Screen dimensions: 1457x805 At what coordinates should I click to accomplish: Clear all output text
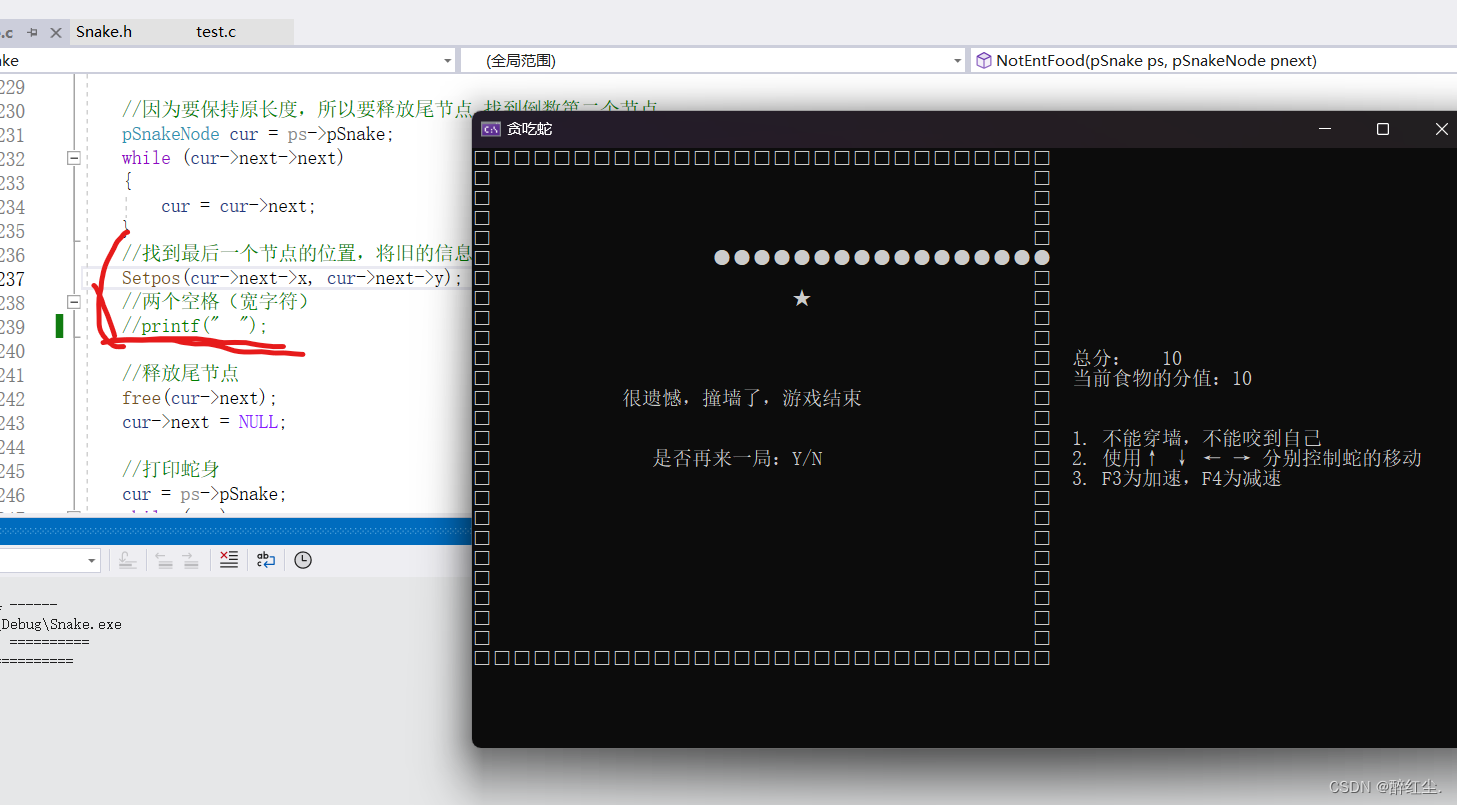(x=229, y=560)
